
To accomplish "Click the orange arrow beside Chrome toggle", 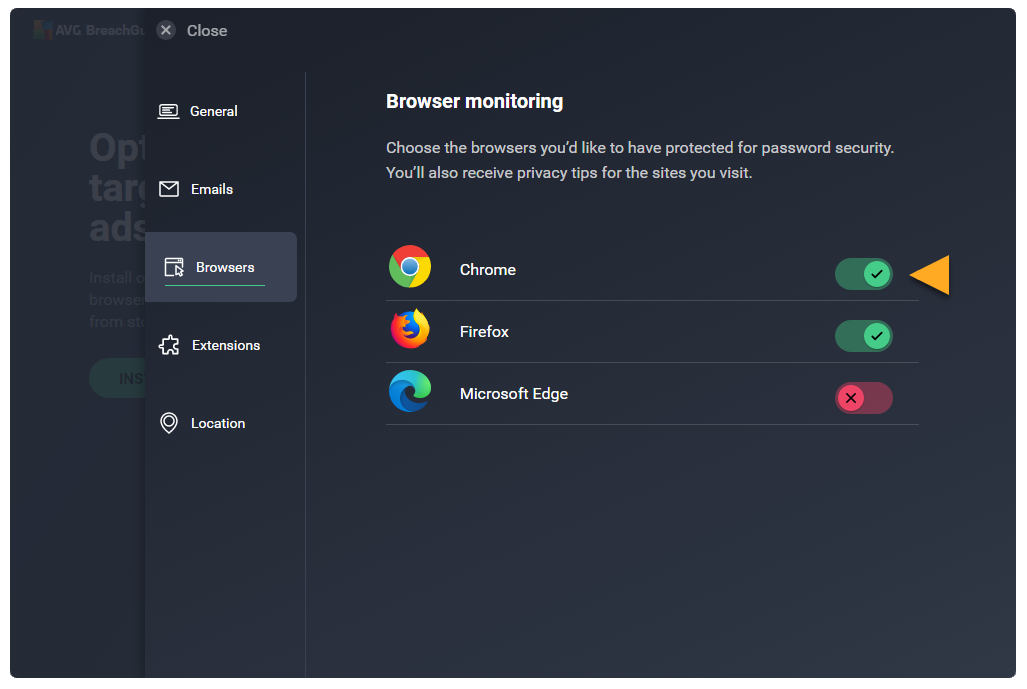I will click(930, 275).
